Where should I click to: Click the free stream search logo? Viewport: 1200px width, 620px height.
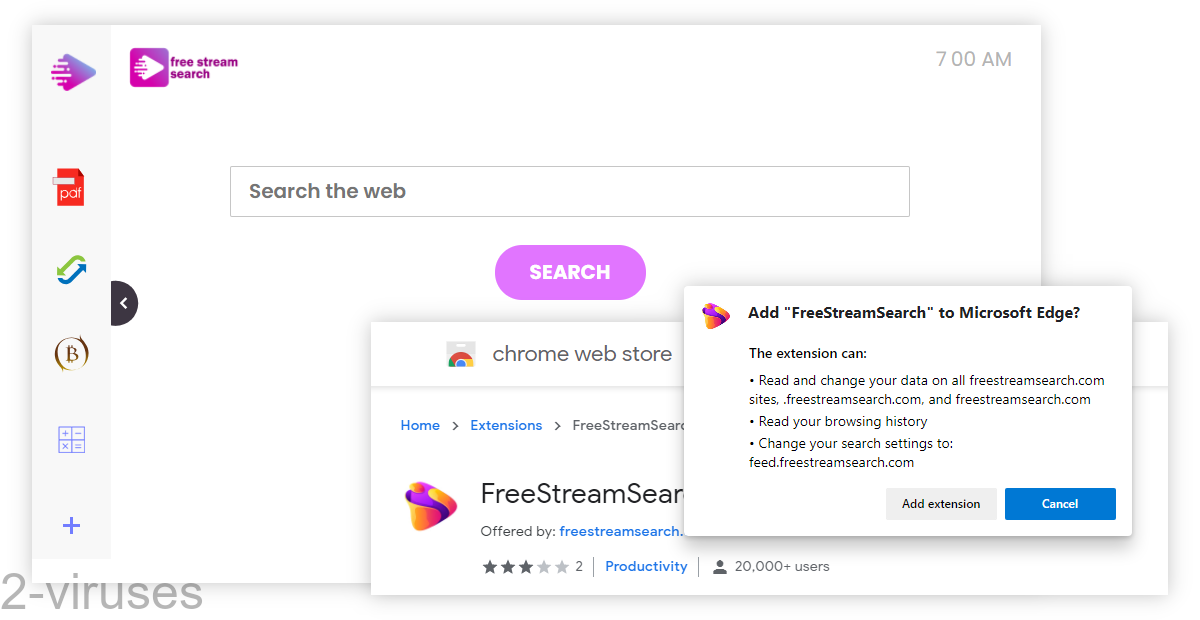point(184,68)
